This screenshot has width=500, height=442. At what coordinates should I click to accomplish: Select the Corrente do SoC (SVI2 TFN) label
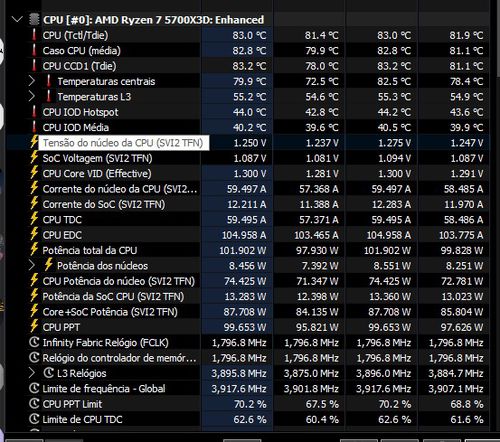pos(104,204)
